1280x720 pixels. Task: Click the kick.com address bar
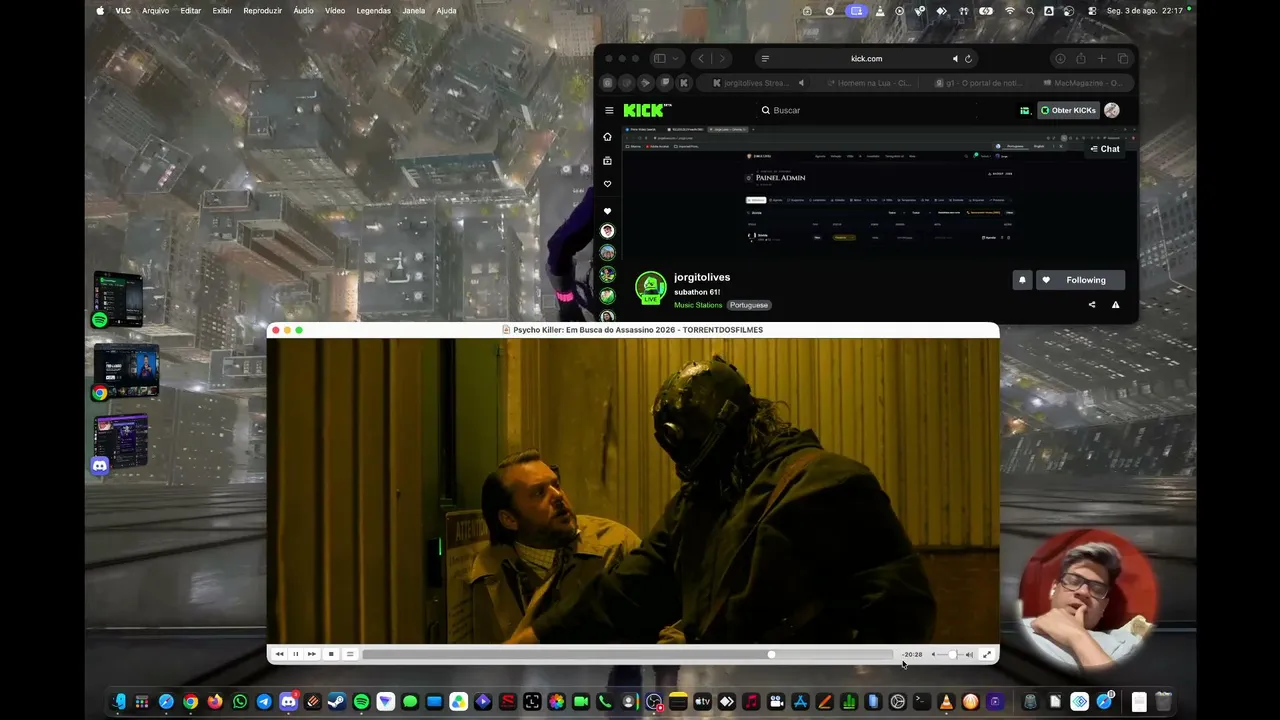(x=866, y=59)
